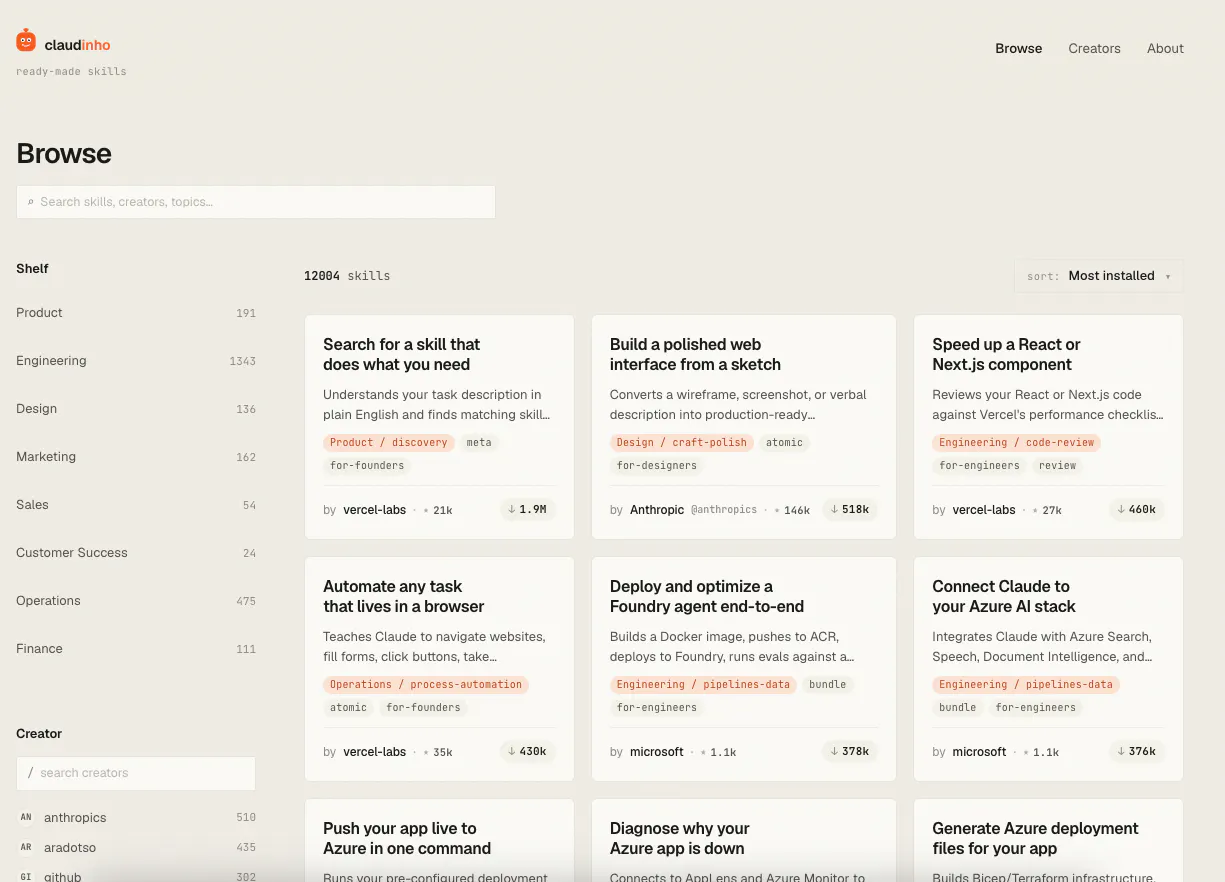Open vercel-labs on the browser automation card

tap(374, 752)
